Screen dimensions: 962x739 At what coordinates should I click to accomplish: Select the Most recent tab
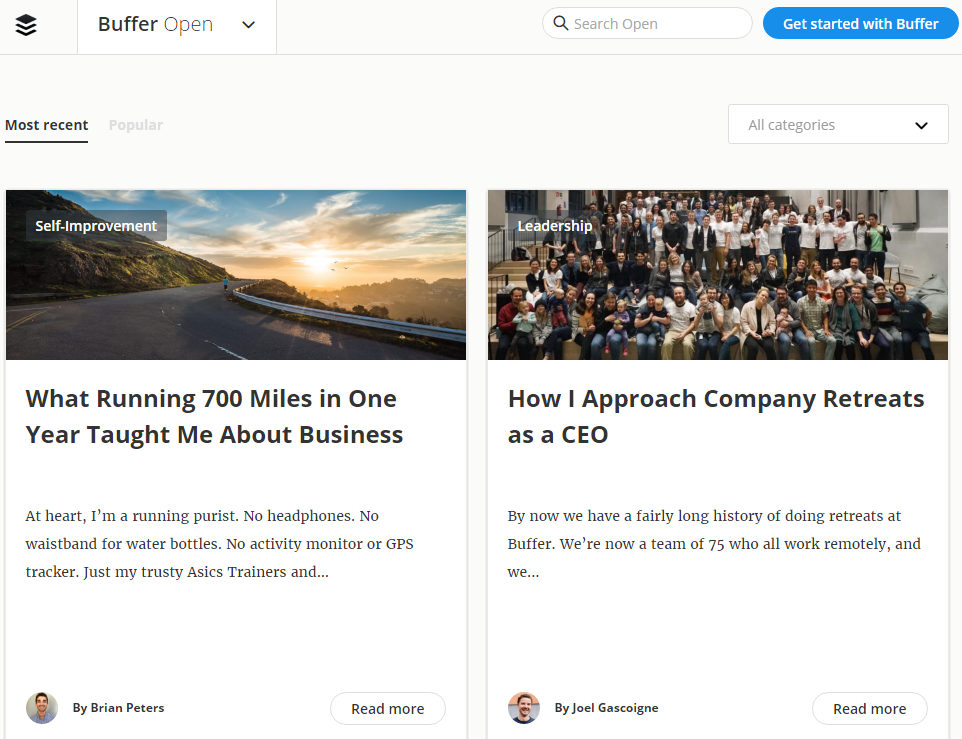(x=47, y=125)
